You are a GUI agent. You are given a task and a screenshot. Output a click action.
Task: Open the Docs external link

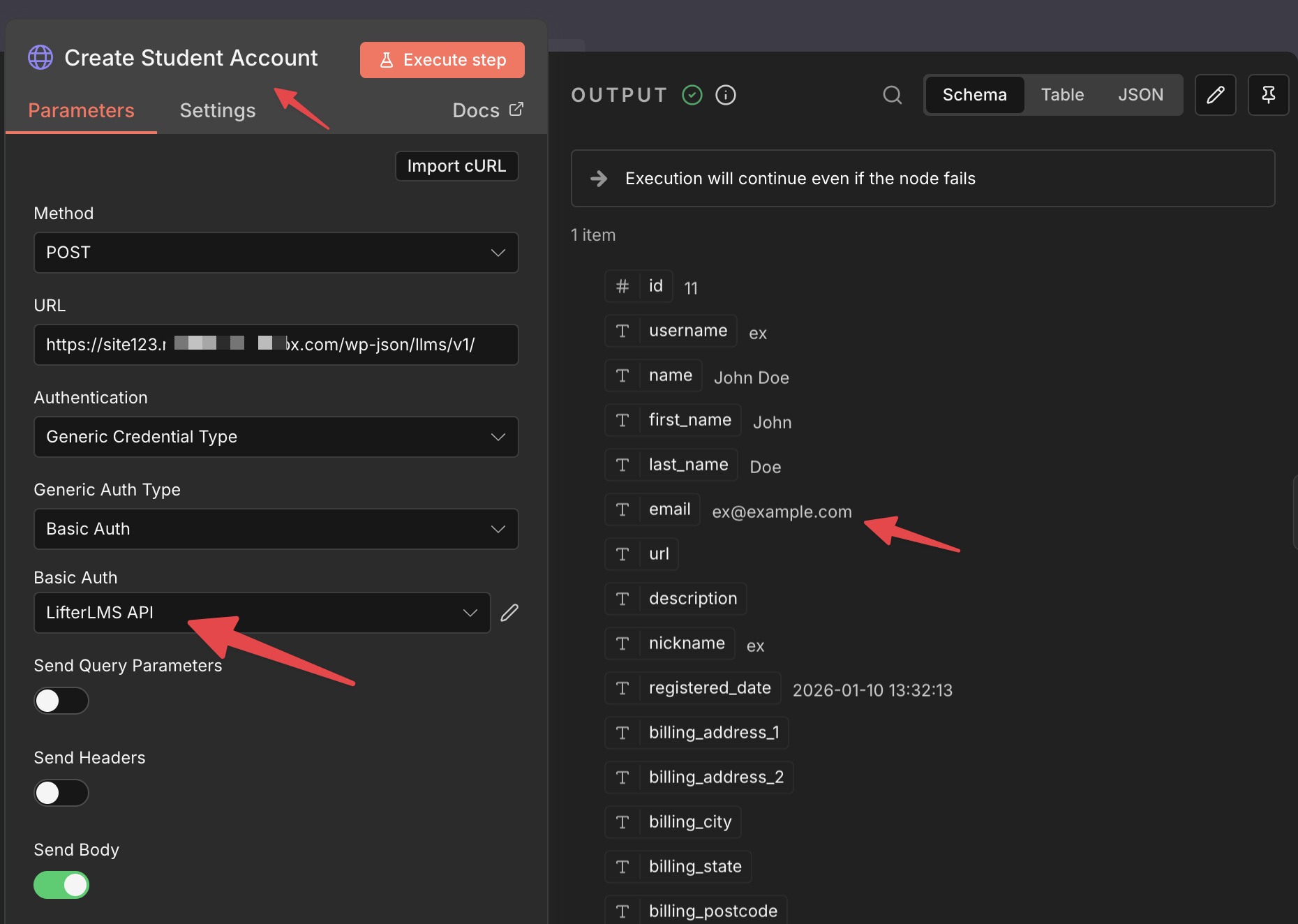(488, 110)
